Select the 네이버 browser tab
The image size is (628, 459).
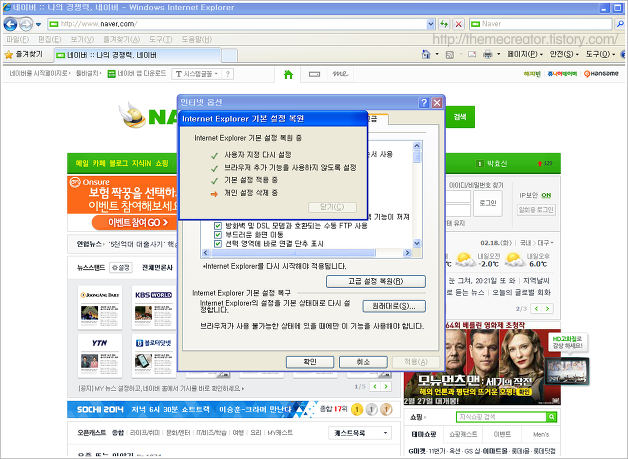pyautogui.click(x=137, y=55)
